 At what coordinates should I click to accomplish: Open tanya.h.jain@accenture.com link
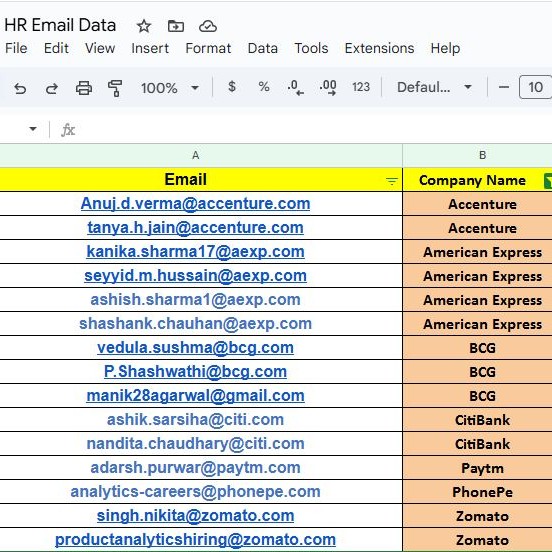(195, 227)
